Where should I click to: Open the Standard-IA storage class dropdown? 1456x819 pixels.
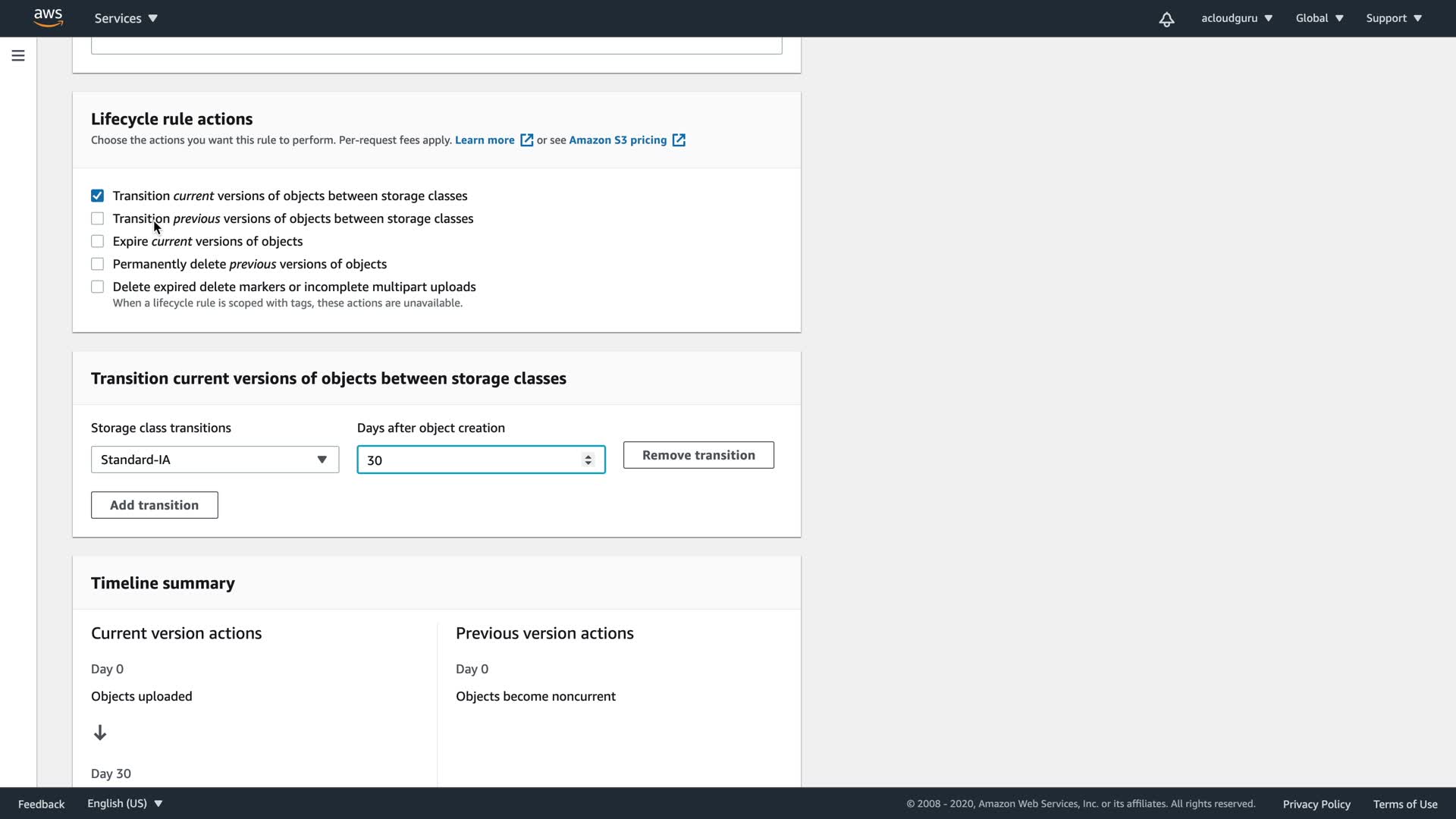coord(215,460)
